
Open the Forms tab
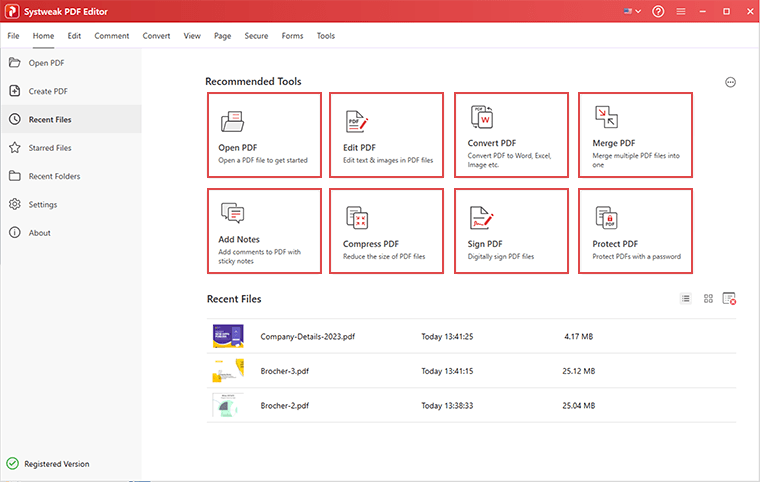(x=292, y=36)
